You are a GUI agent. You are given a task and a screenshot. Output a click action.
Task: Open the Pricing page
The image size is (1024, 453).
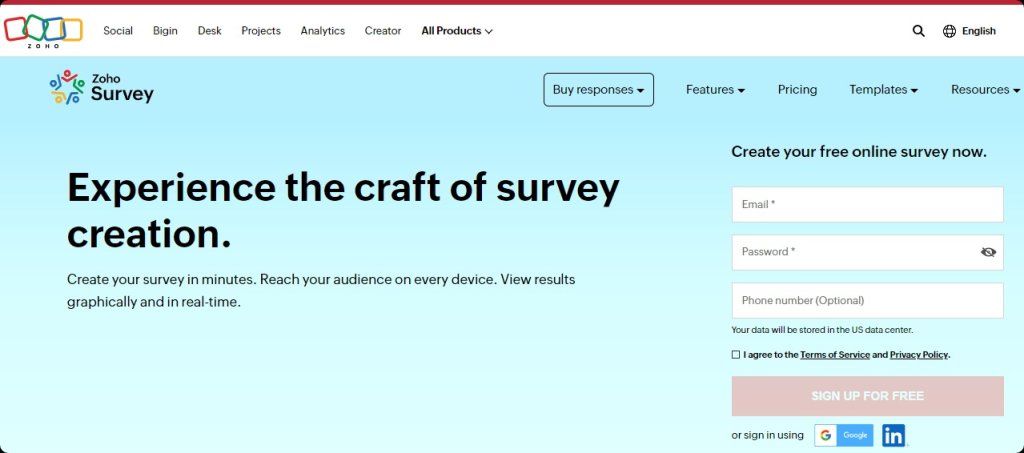pos(797,90)
